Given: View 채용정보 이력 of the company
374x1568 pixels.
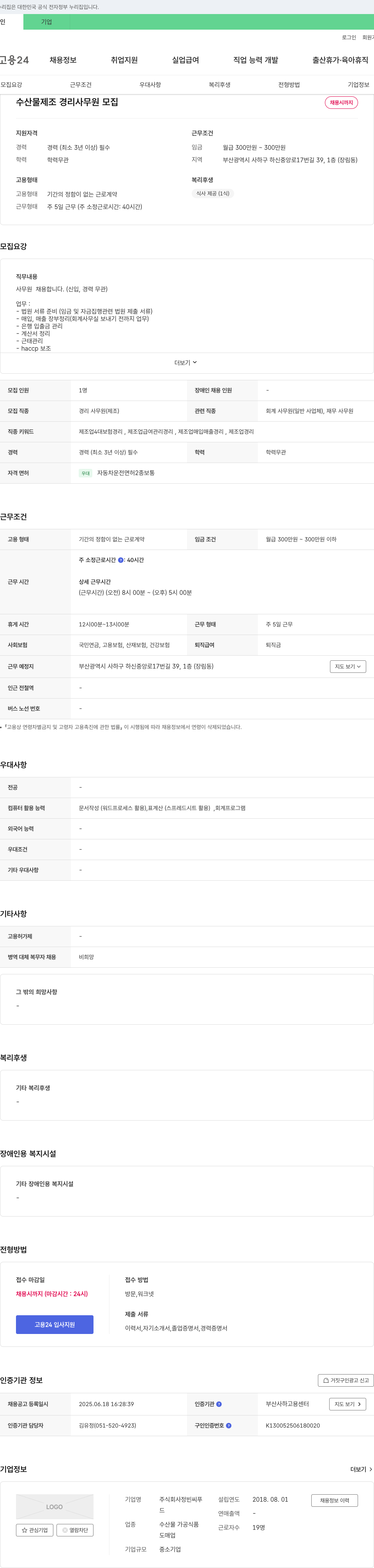Looking at the screenshot, I should coord(335,1501).
